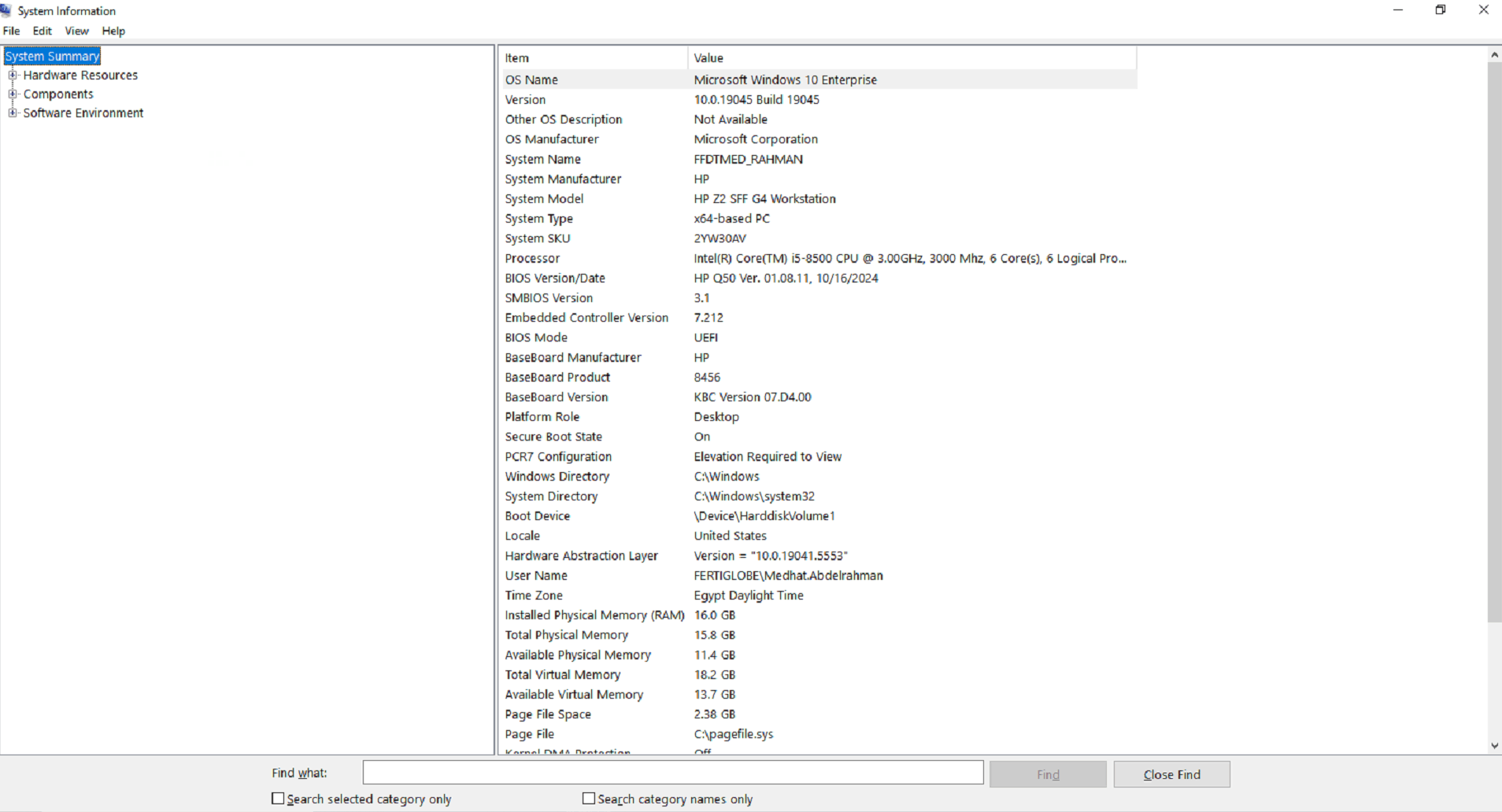Click the value FFDTMED_RAHMAN

point(748,159)
